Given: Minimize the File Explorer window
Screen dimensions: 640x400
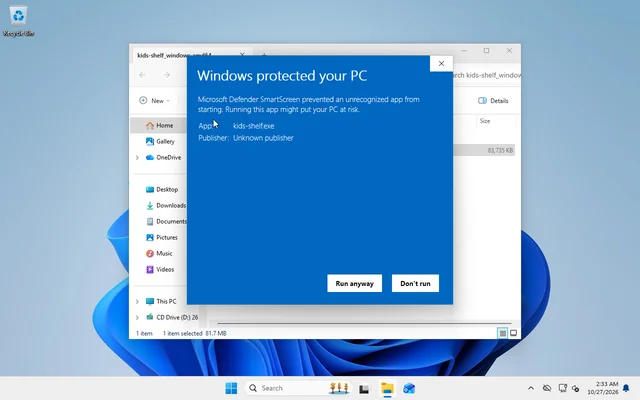Looking at the screenshot, I should point(464,51).
